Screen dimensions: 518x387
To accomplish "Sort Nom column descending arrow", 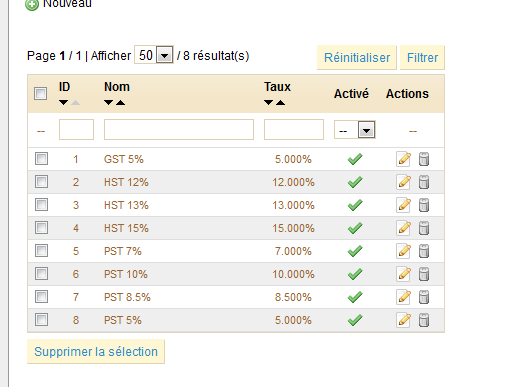I will click(108, 103).
